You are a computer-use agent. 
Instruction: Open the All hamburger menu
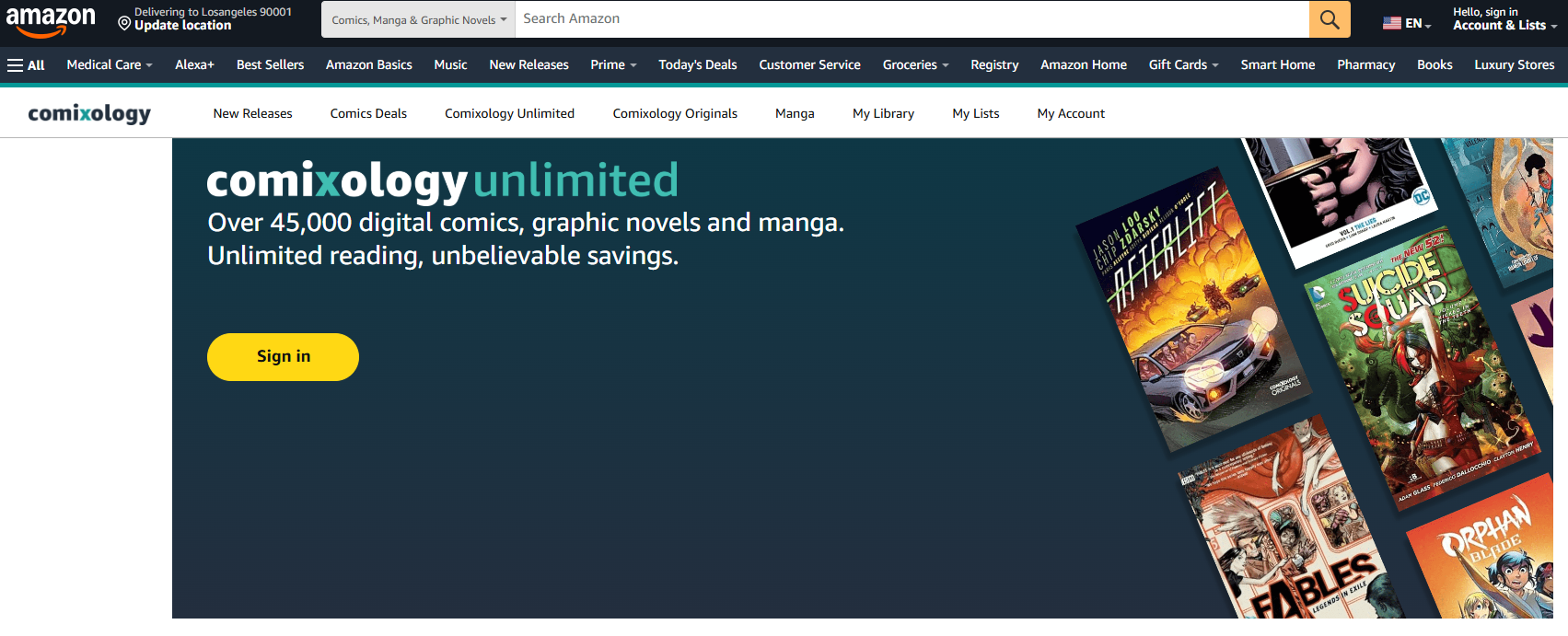click(26, 65)
